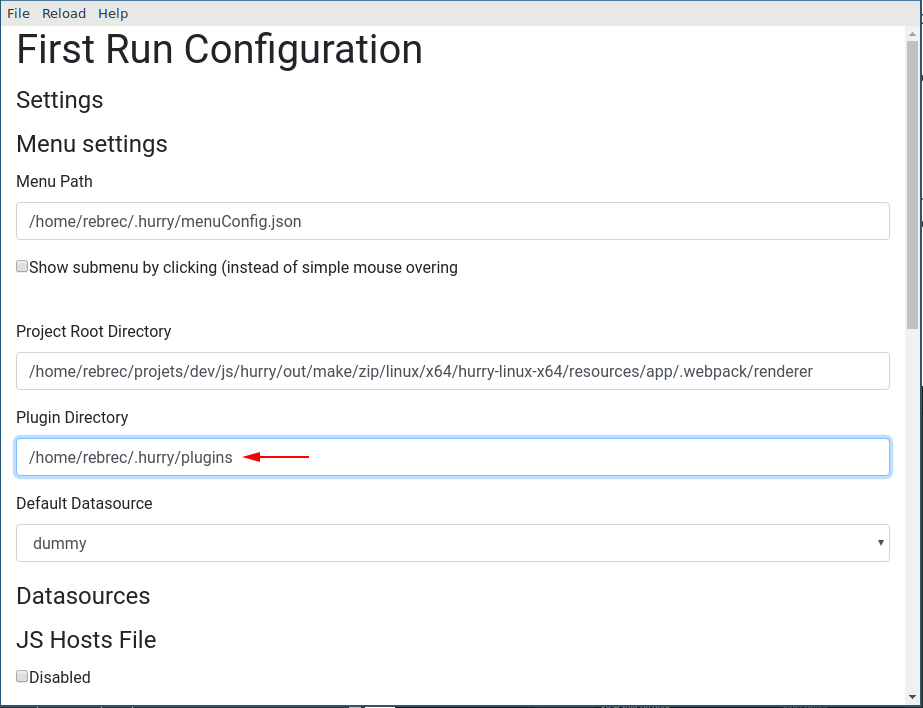Tick the Disabled checkbox under JS Hosts File
923x708 pixels.
tap(22, 677)
